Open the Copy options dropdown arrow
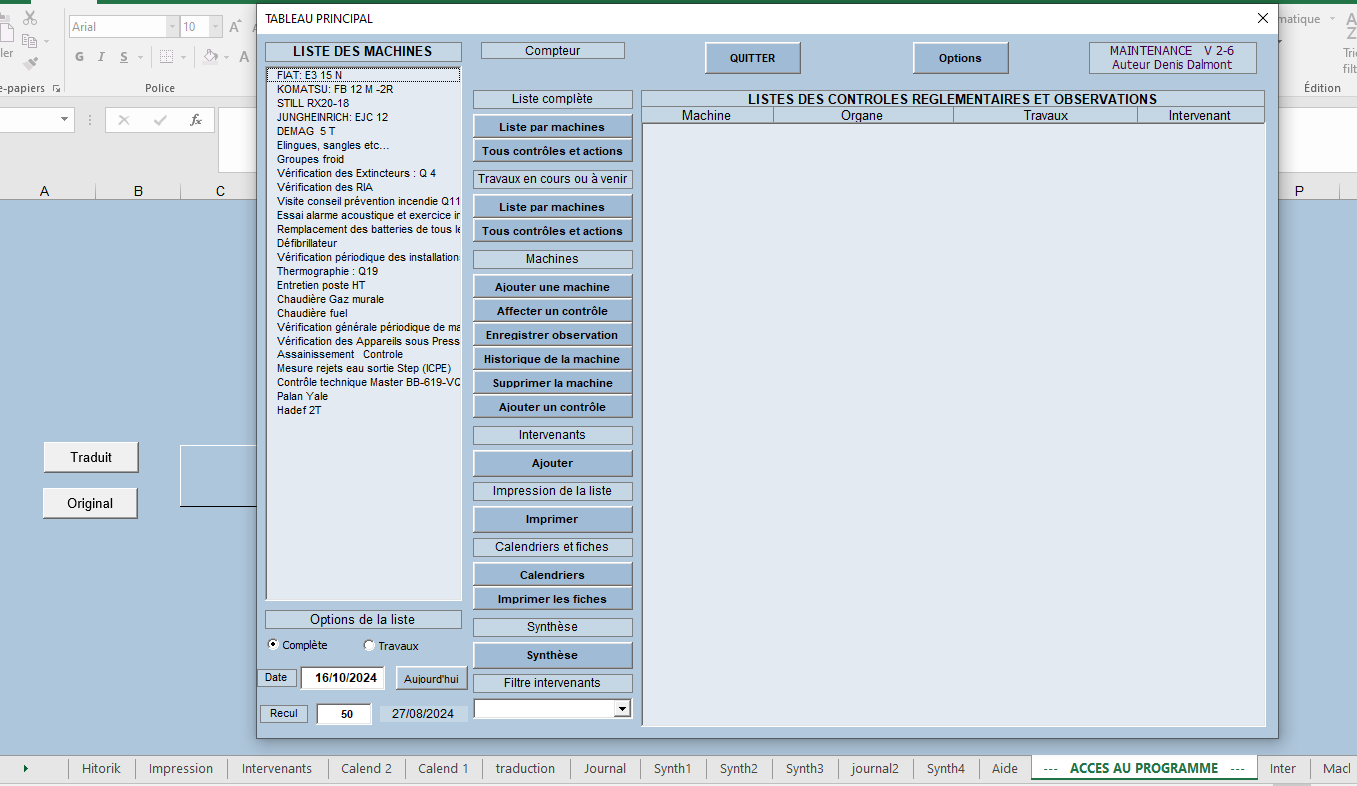The image size is (1357, 786). pyautogui.click(x=46, y=41)
